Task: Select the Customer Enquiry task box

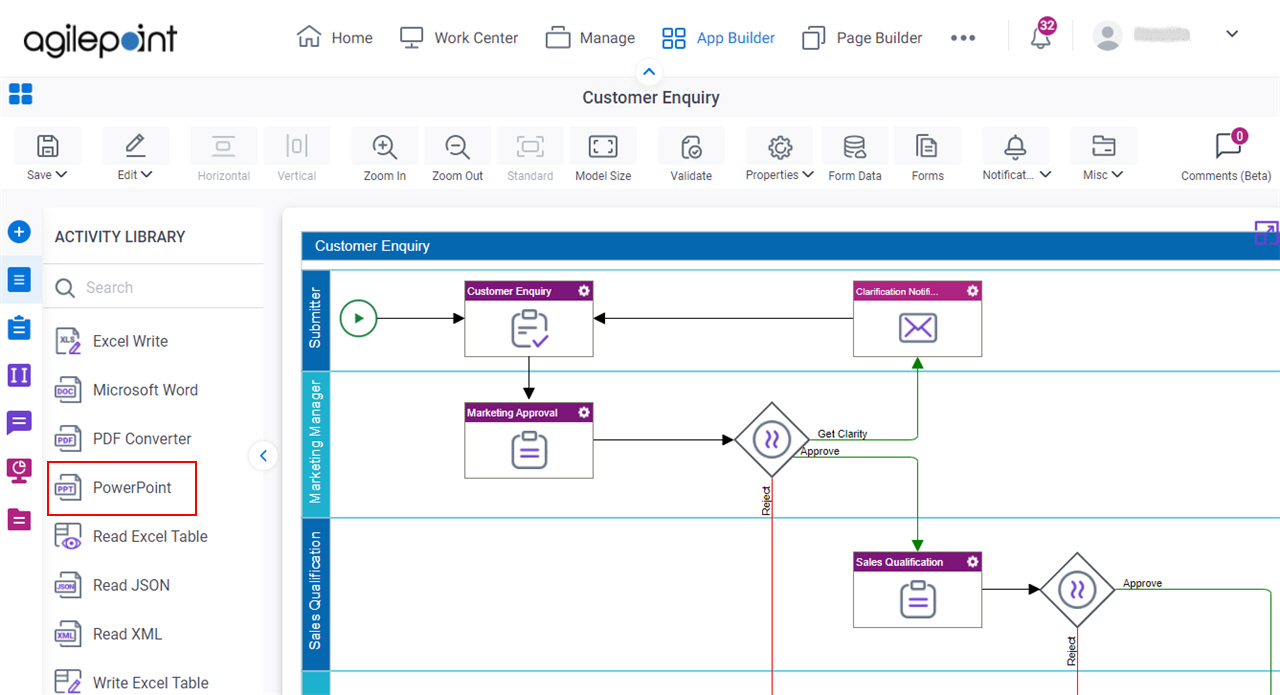Action: pyautogui.click(x=529, y=319)
